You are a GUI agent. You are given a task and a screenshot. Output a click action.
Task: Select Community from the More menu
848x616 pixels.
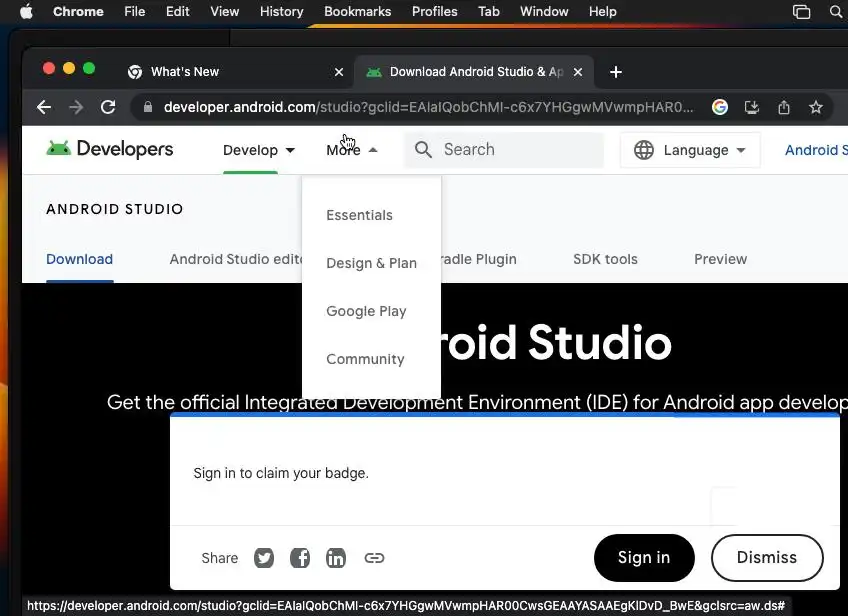pos(365,359)
